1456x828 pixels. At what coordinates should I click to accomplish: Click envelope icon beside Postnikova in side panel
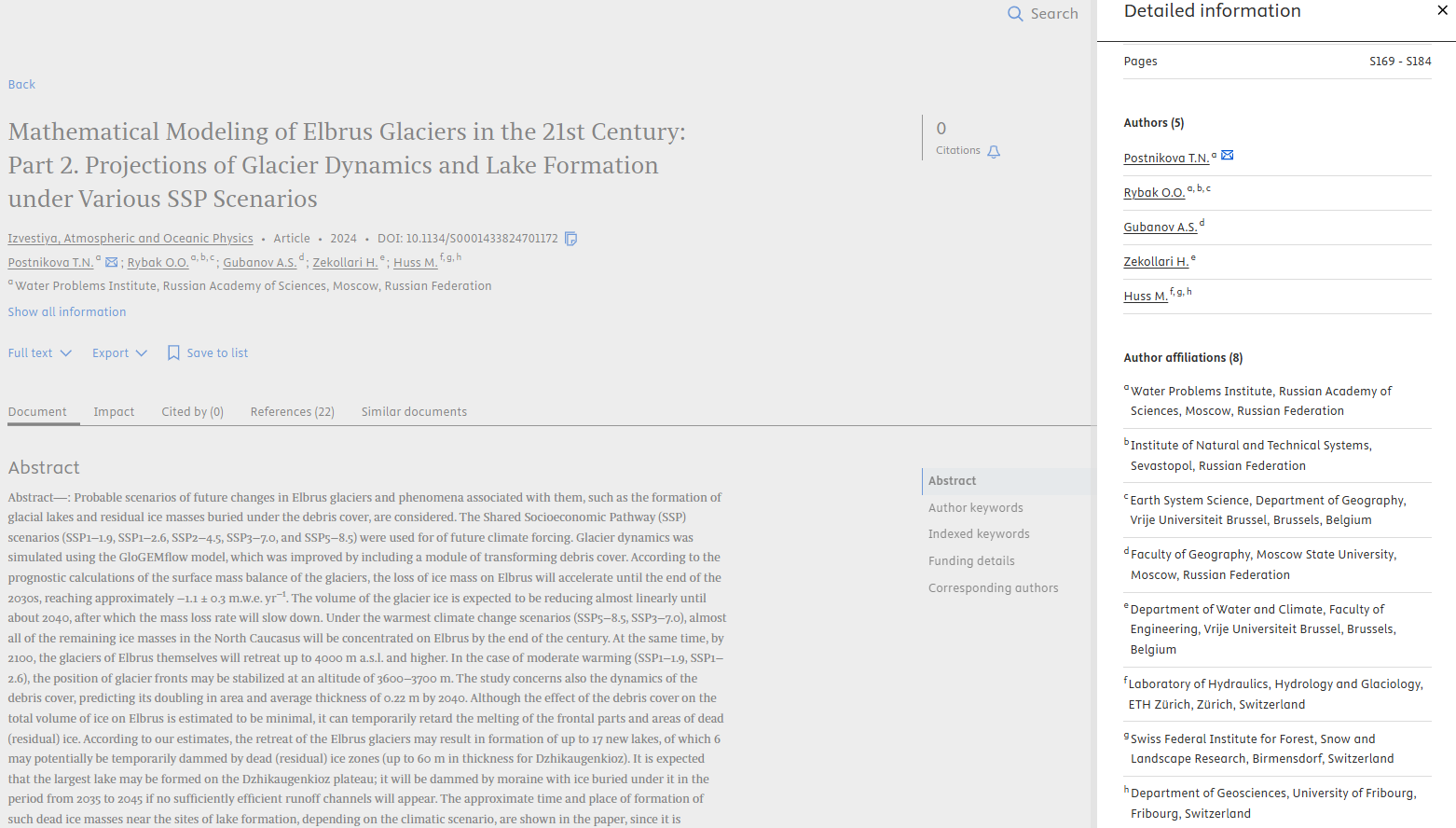tap(1228, 156)
